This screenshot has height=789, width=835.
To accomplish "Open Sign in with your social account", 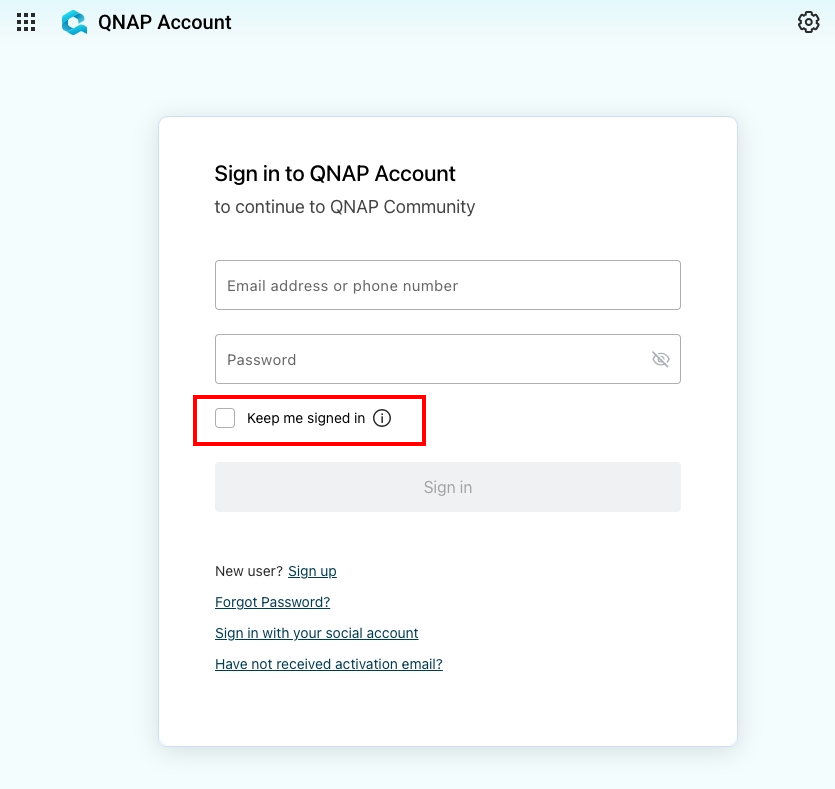I will [317, 633].
